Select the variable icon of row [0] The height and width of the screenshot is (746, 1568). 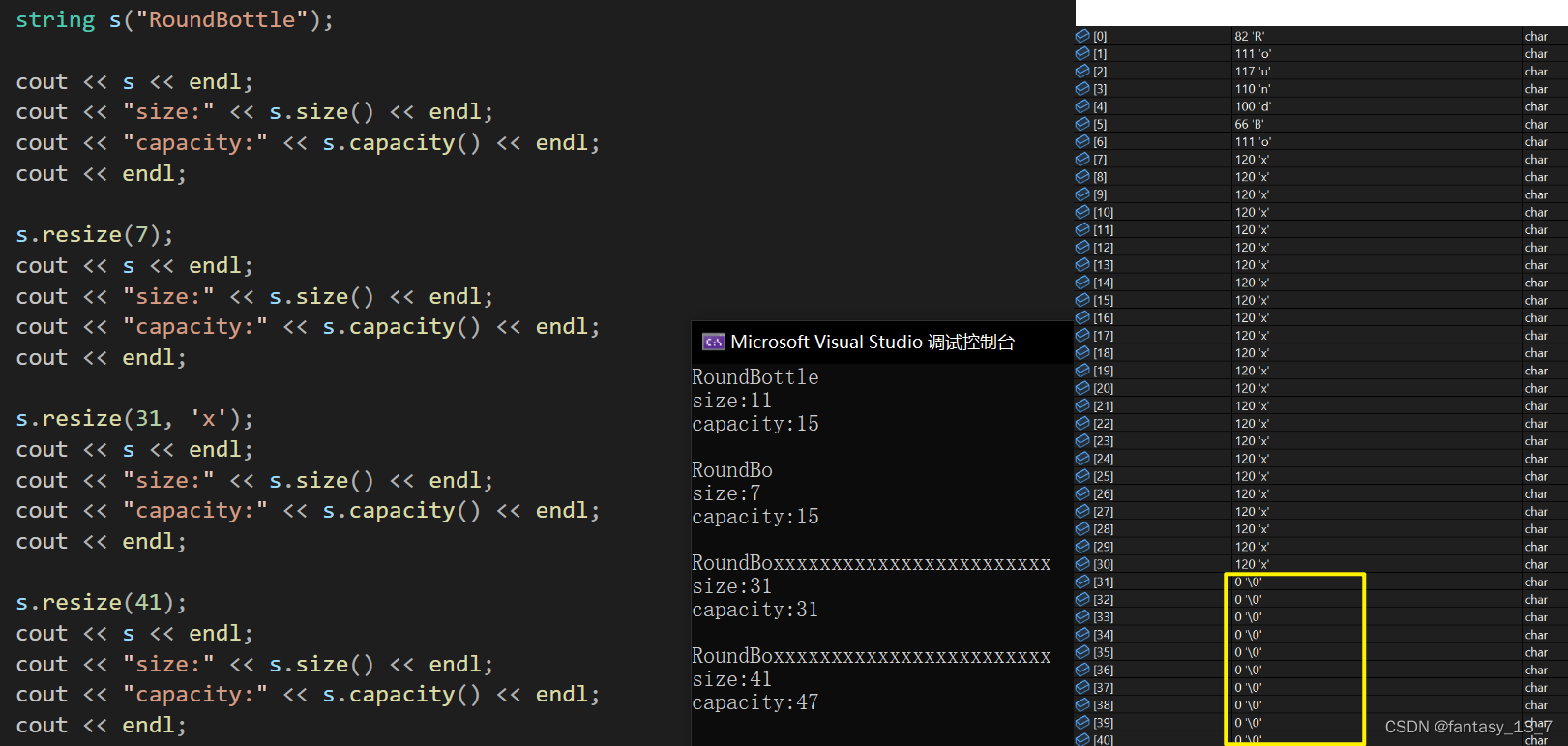pyautogui.click(x=1082, y=36)
